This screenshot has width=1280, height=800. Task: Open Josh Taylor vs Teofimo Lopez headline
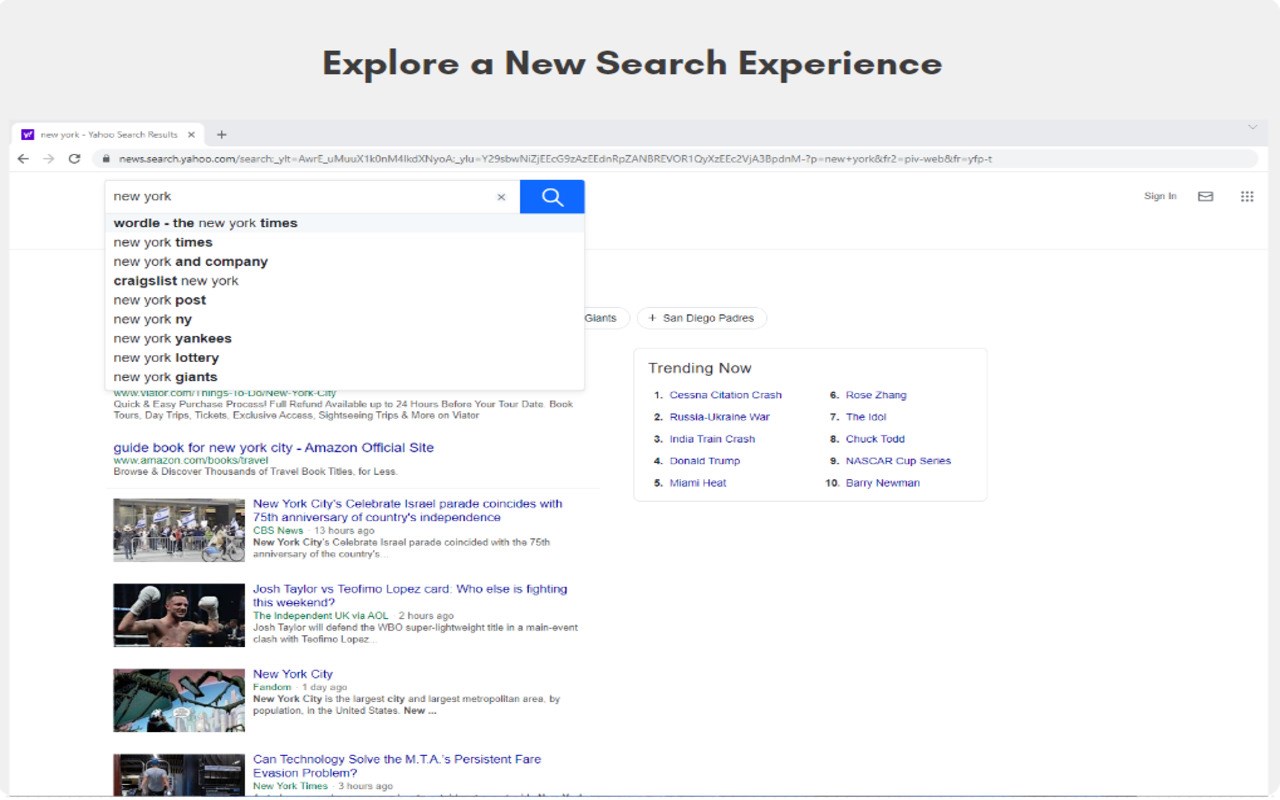(410, 596)
